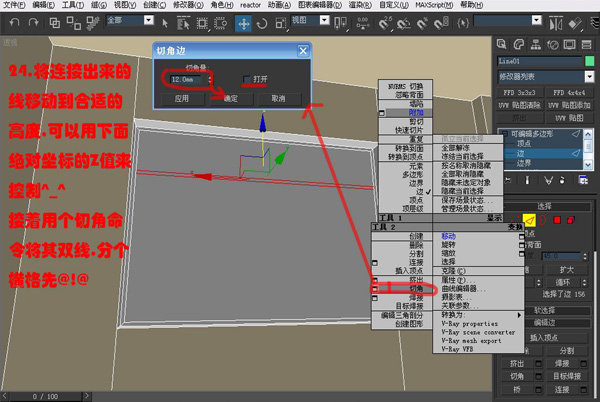Toggle the 2.5 Snaps magnet icon
The height and width of the screenshot is (402, 600).
point(385,23)
